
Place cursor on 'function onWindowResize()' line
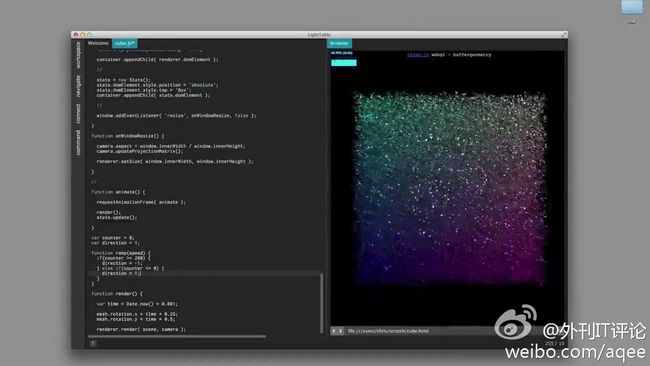click(128, 136)
